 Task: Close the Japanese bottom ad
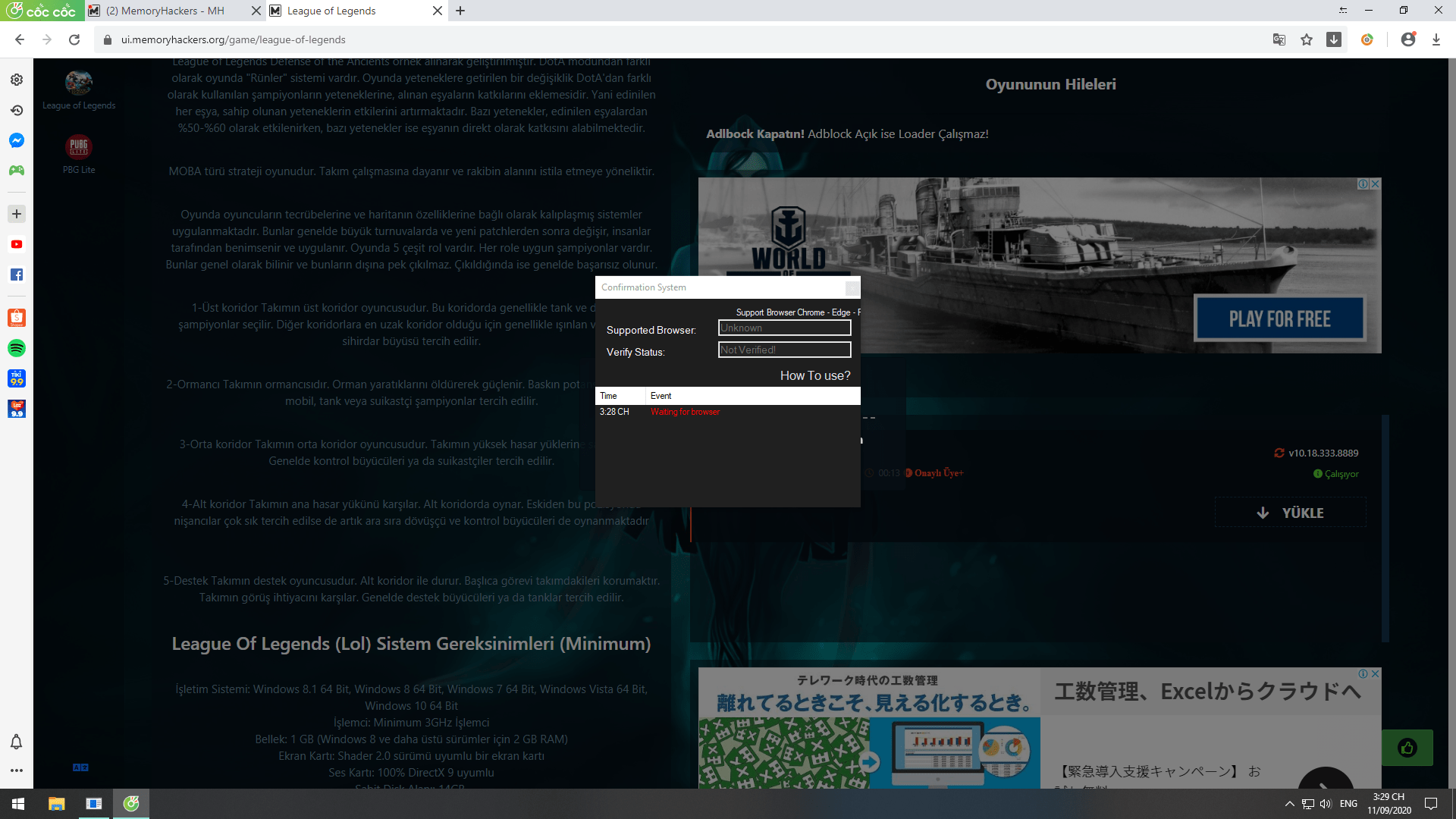(1375, 673)
